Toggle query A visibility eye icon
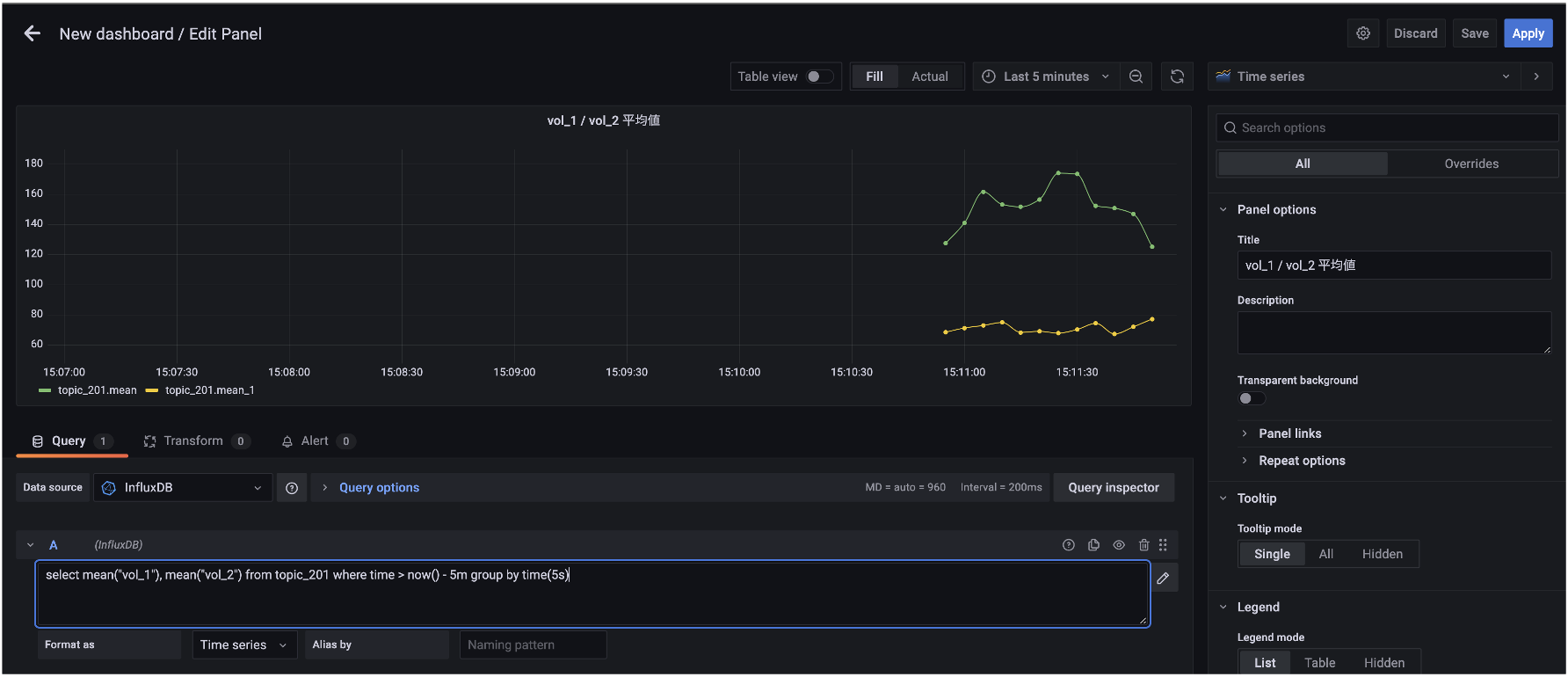Screen dimensions: 1568x677 click(1119, 545)
